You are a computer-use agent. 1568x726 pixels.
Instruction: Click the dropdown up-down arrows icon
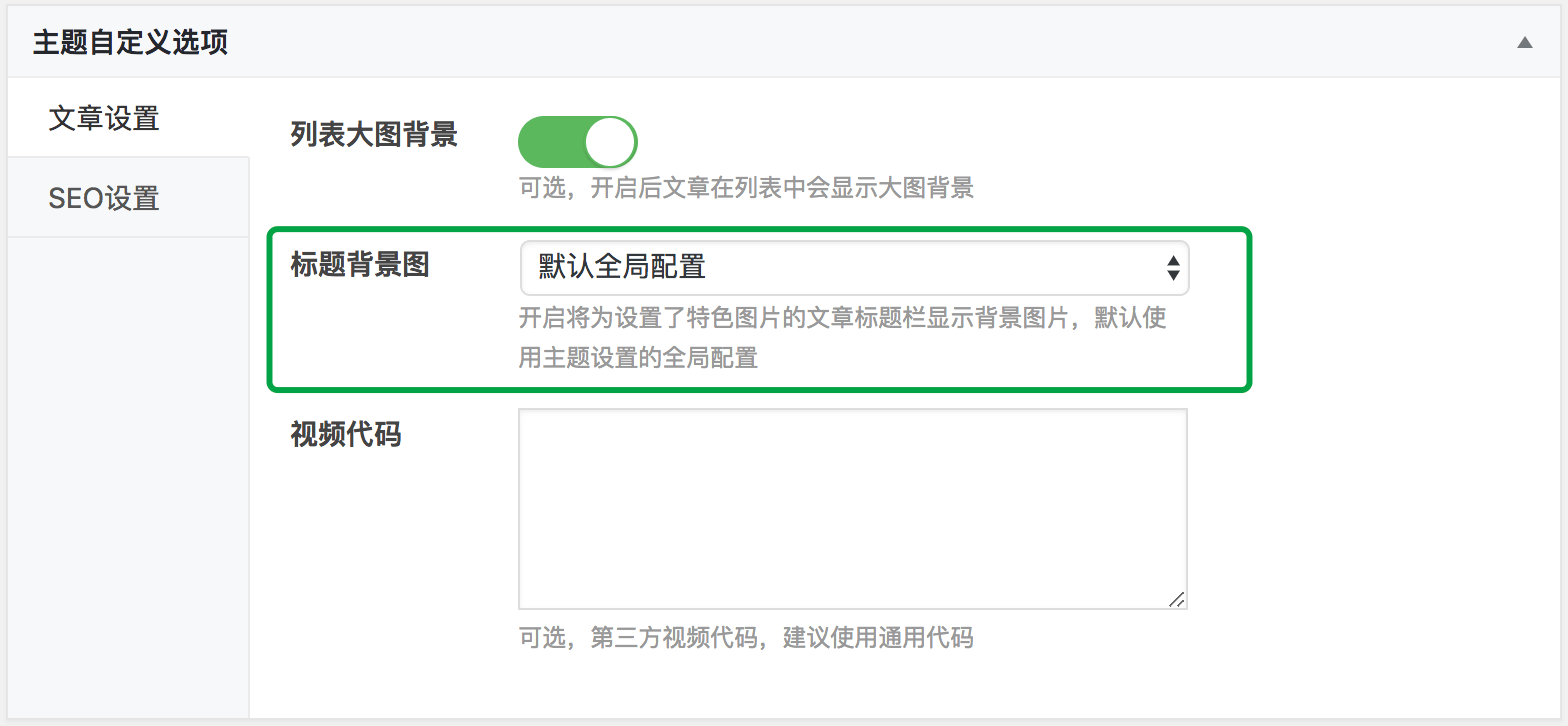coord(1173,267)
